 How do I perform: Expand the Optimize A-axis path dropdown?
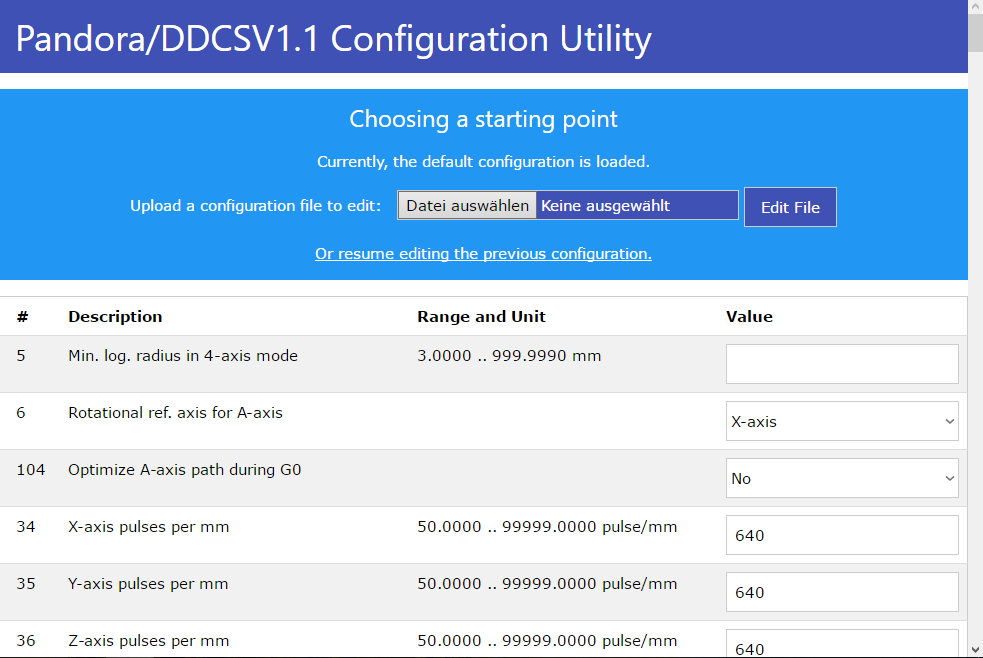(842, 478)
